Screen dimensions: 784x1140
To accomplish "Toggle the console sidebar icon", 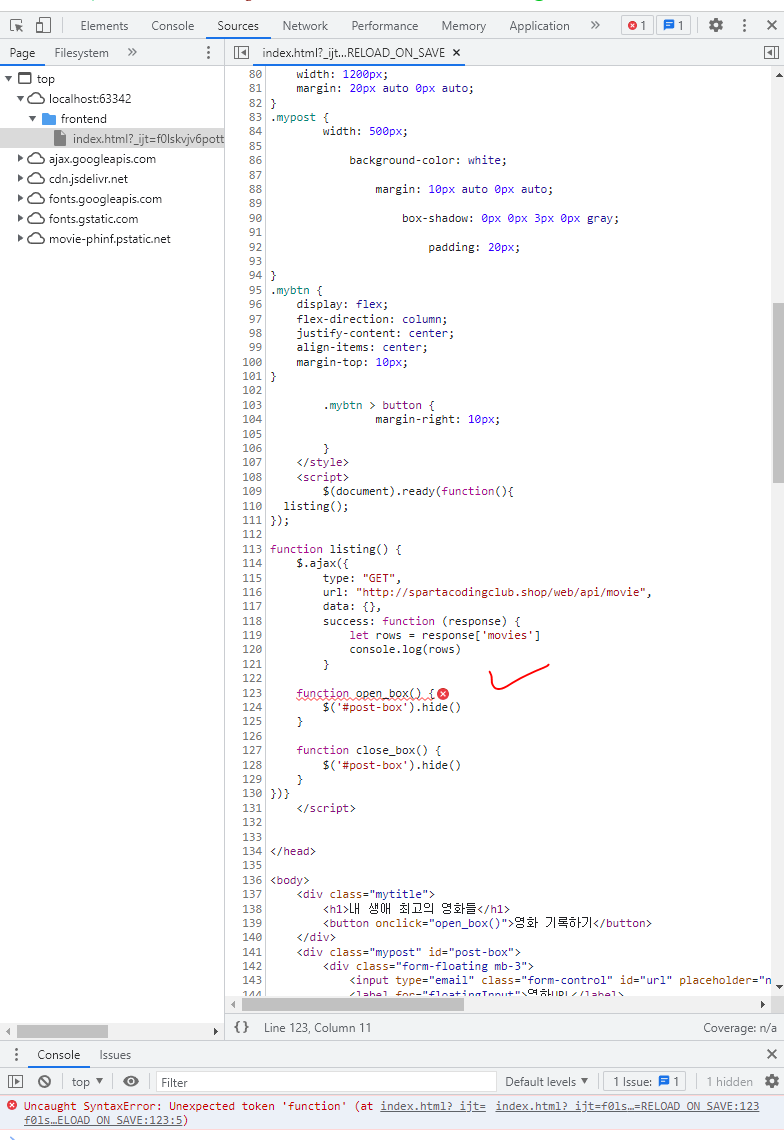I will click(15, 1082).
